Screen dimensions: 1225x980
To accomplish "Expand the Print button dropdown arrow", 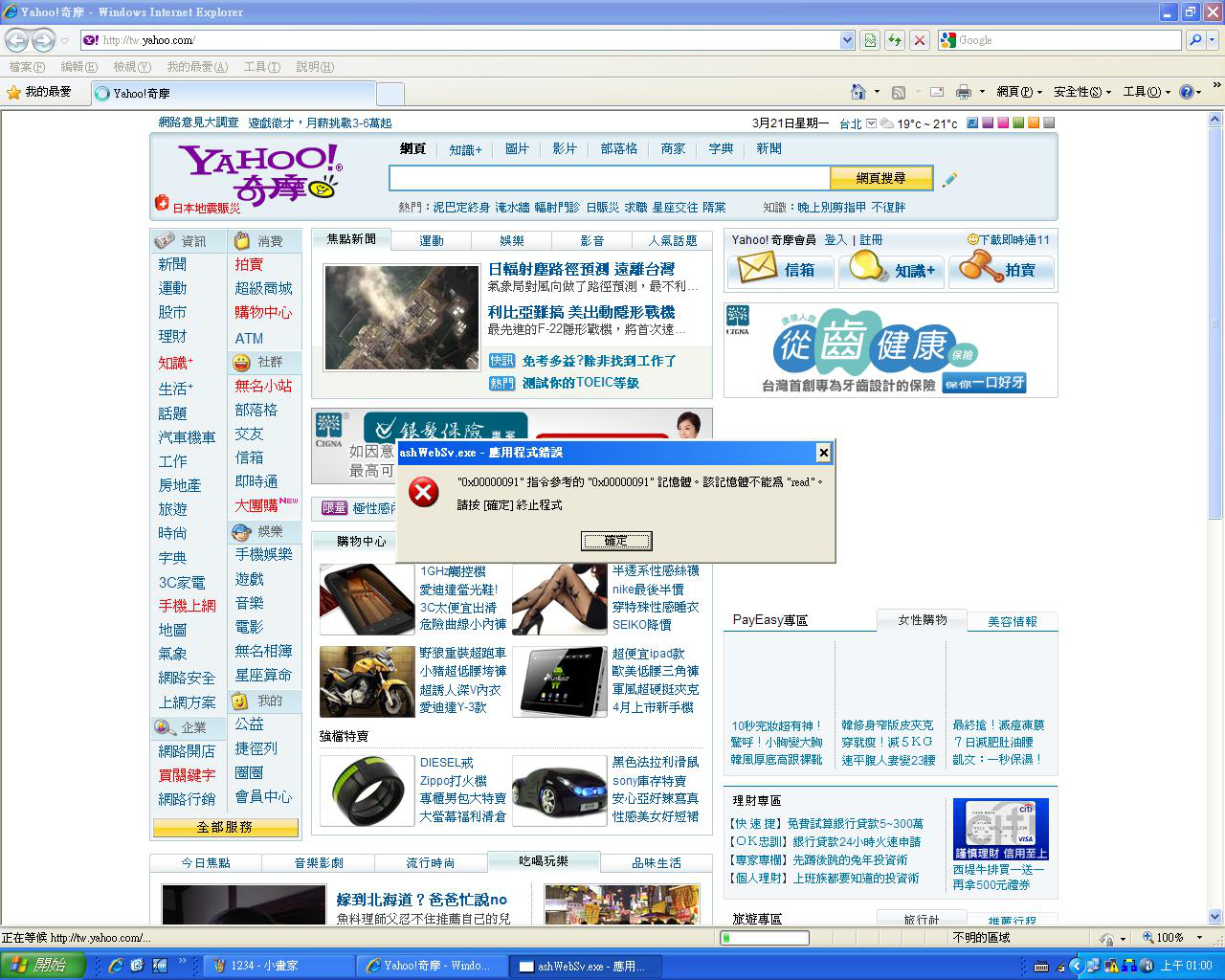I will click(981, 92).
